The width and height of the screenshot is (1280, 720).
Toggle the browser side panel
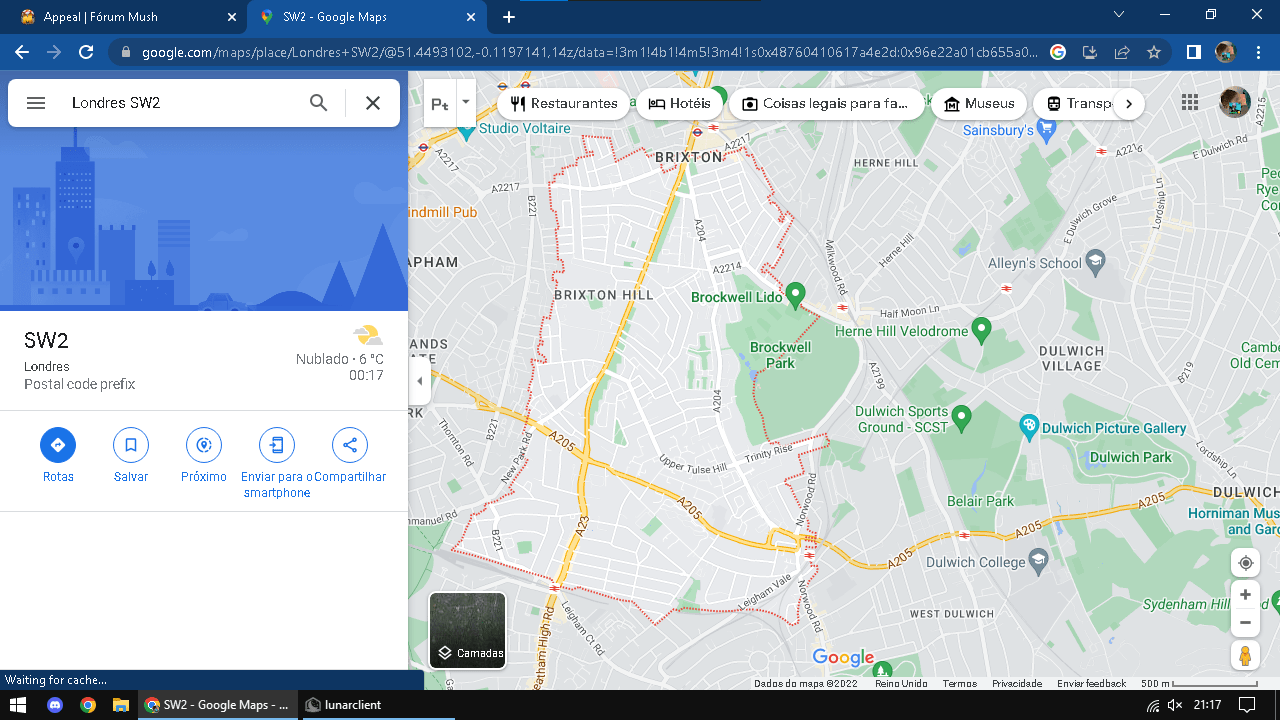click(1194, 52)
